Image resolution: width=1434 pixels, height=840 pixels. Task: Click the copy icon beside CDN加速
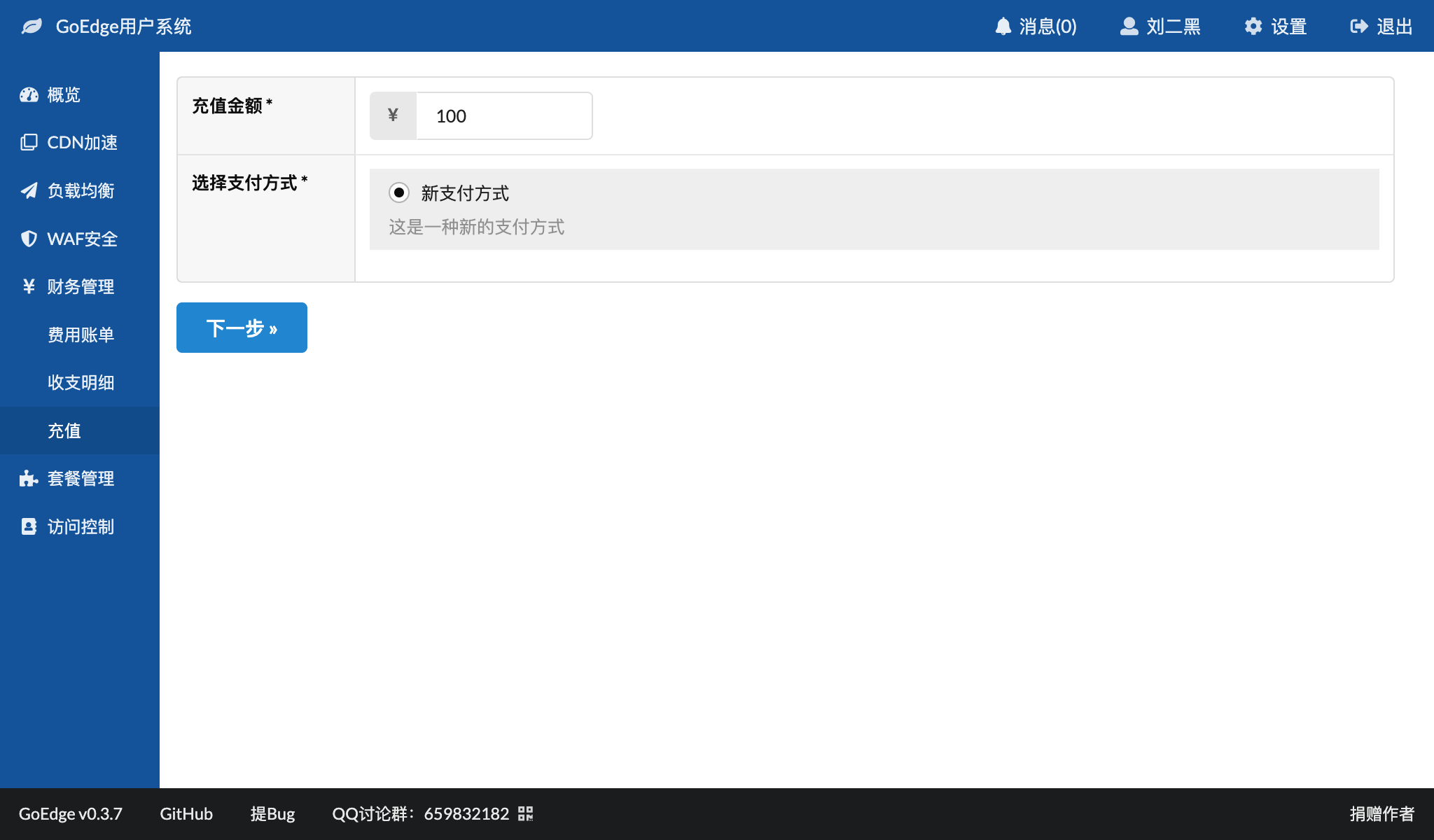click(29, 142)
